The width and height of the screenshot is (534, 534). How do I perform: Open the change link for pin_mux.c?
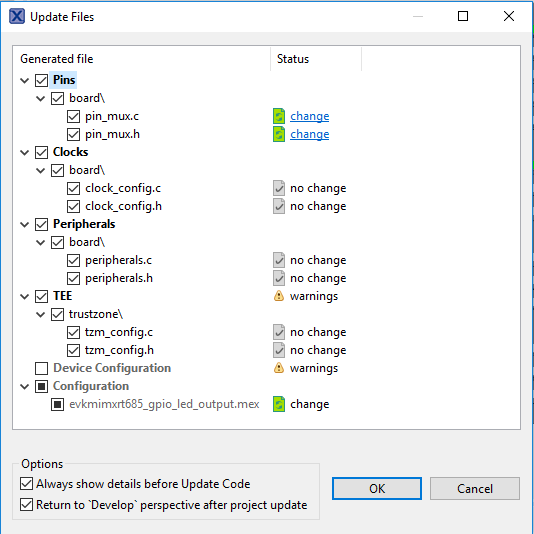tap(310, 116)
